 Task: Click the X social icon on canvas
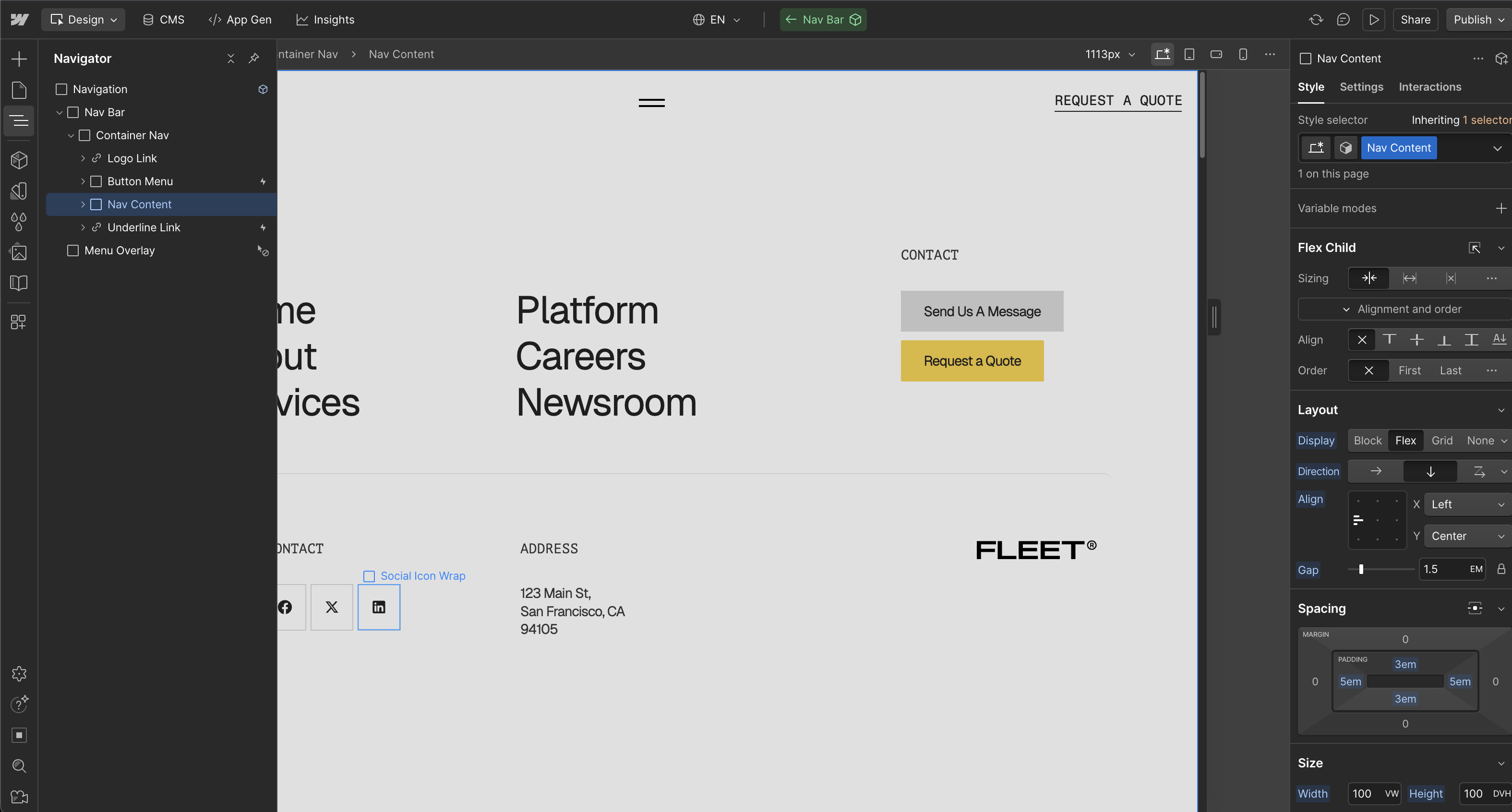(332, 607)
